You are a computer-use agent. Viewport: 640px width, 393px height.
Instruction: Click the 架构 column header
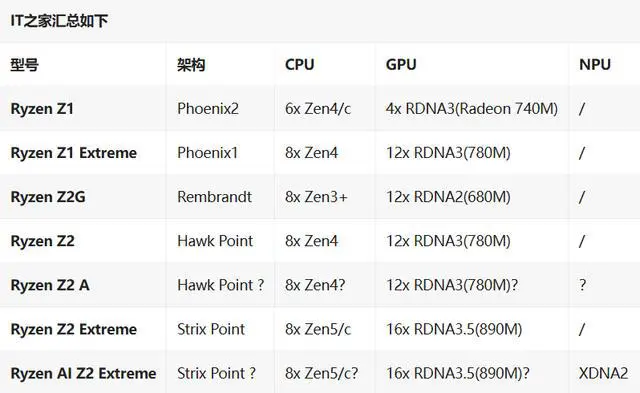click(191, 64)
